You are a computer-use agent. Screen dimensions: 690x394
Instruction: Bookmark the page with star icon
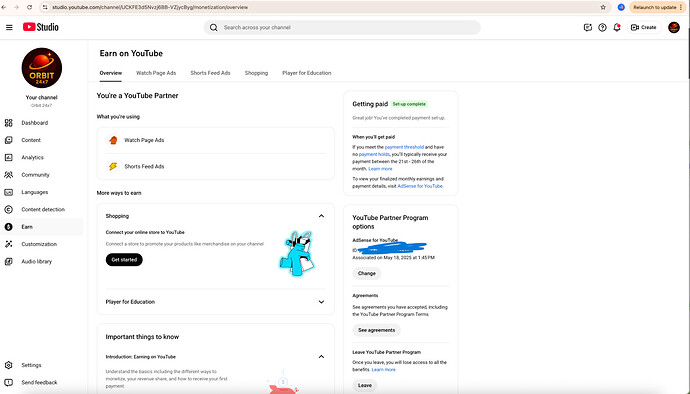[x=603, y=7]
